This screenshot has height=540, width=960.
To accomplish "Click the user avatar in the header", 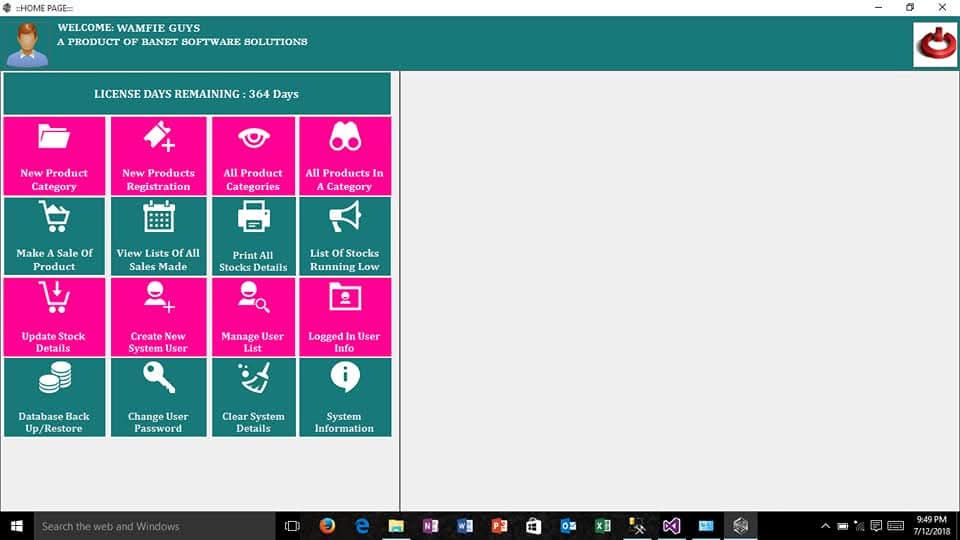I will coord(27,45).
